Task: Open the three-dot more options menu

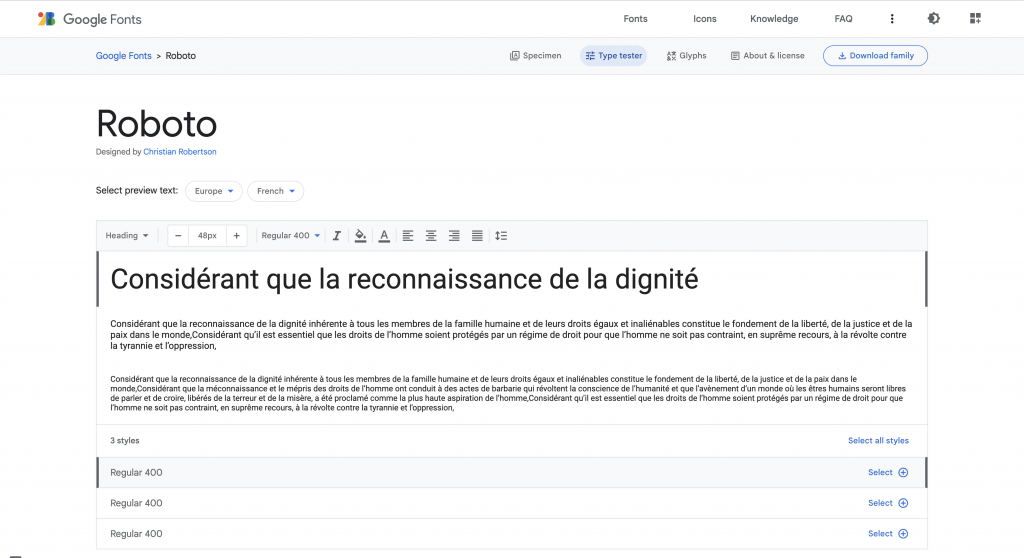Action: [892, 19]
